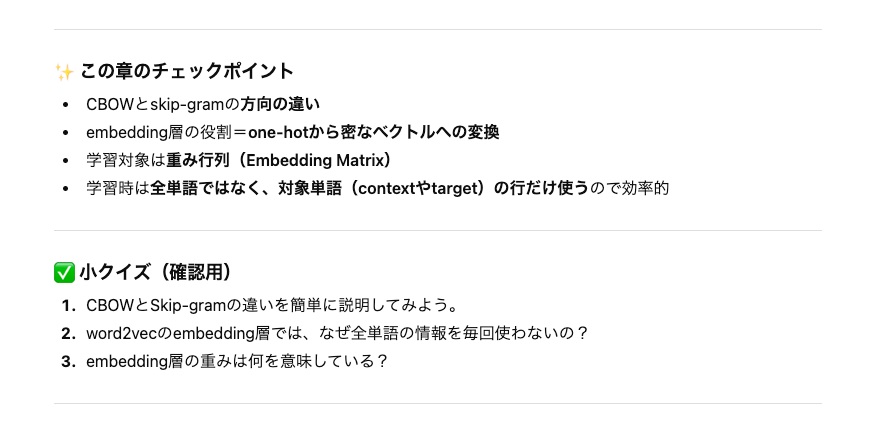Click the divider line above 小クイズ heading
This screenshot has width=872, height=425.
[x=437, y=230]
